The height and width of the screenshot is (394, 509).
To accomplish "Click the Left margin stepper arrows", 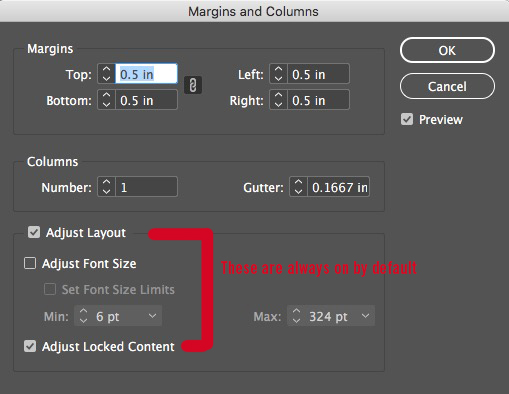I will tap(278, 74).
